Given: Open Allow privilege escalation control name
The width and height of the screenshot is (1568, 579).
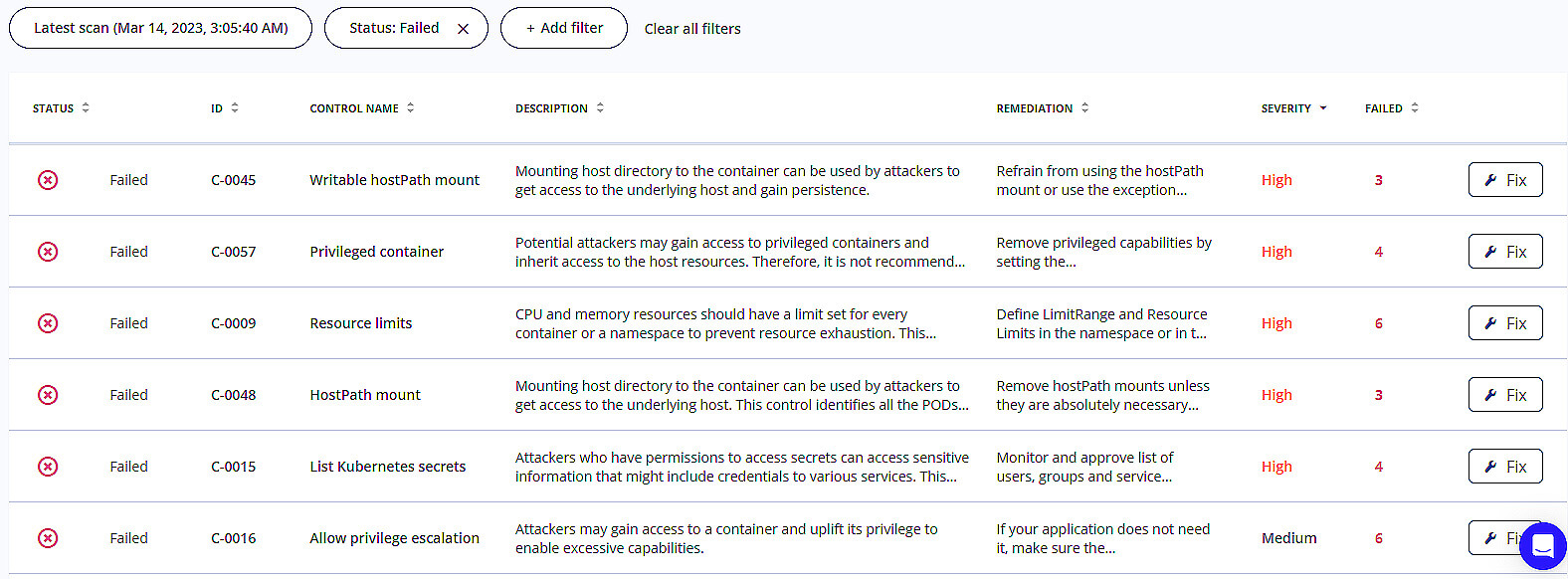Looking at the screenshot, I should [x=394, y=538].
